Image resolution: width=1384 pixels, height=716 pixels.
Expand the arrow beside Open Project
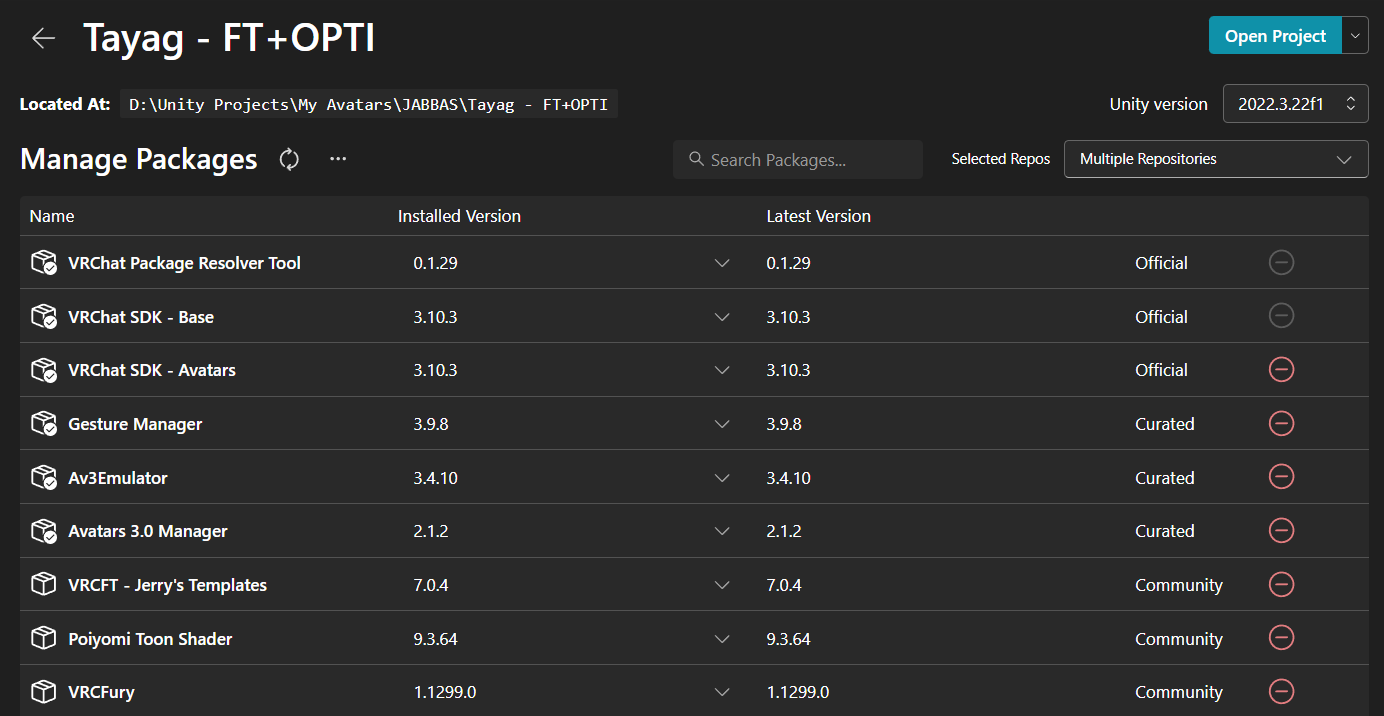[x=1354, y=36]
